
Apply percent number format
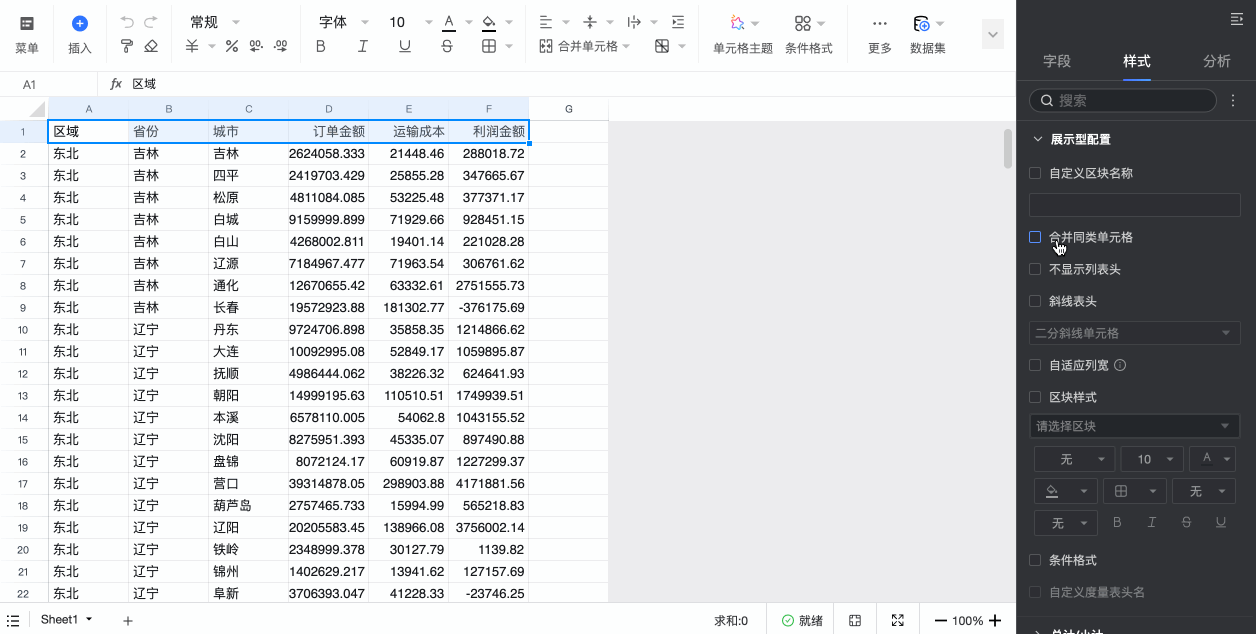pyautogui.click(x=232, y=46)
